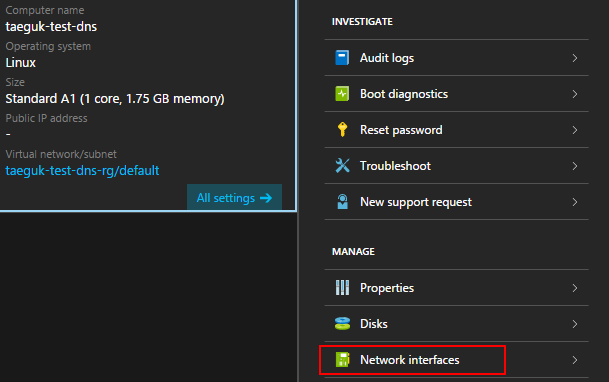Click the Size label

[15, 82]
